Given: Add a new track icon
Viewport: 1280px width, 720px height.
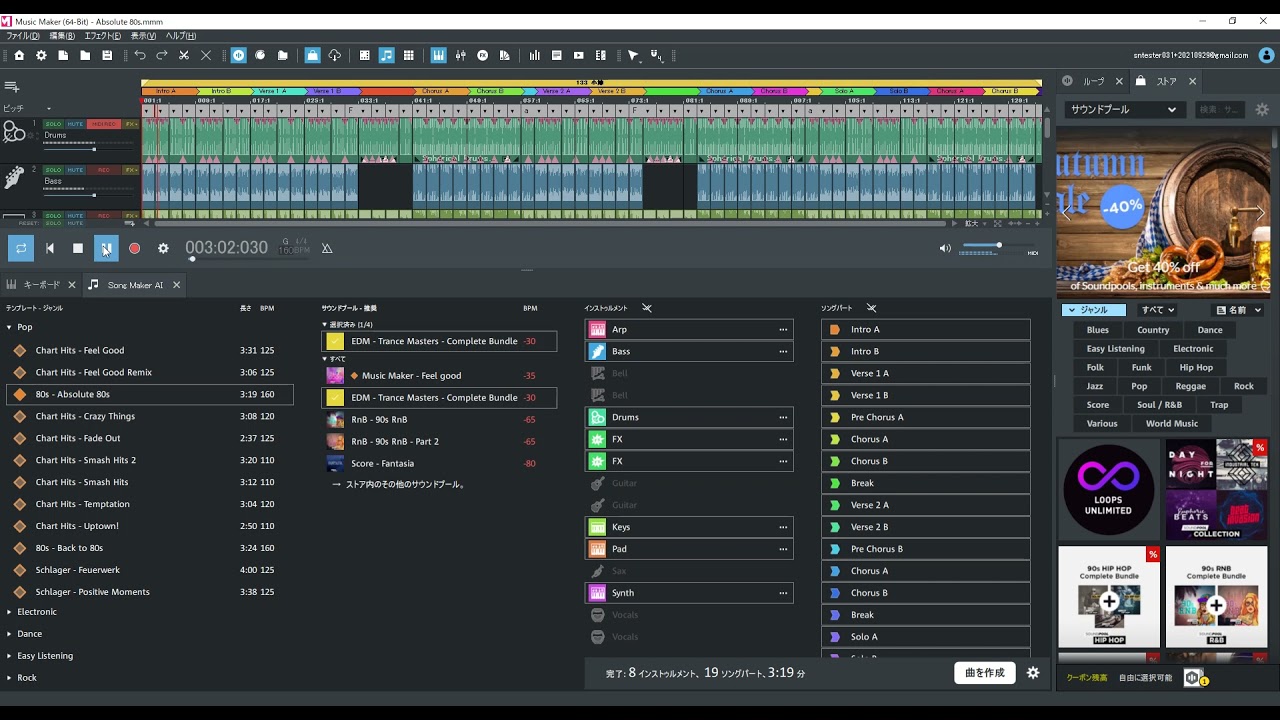Looking at the screenshot, I should tap(13, 87).
